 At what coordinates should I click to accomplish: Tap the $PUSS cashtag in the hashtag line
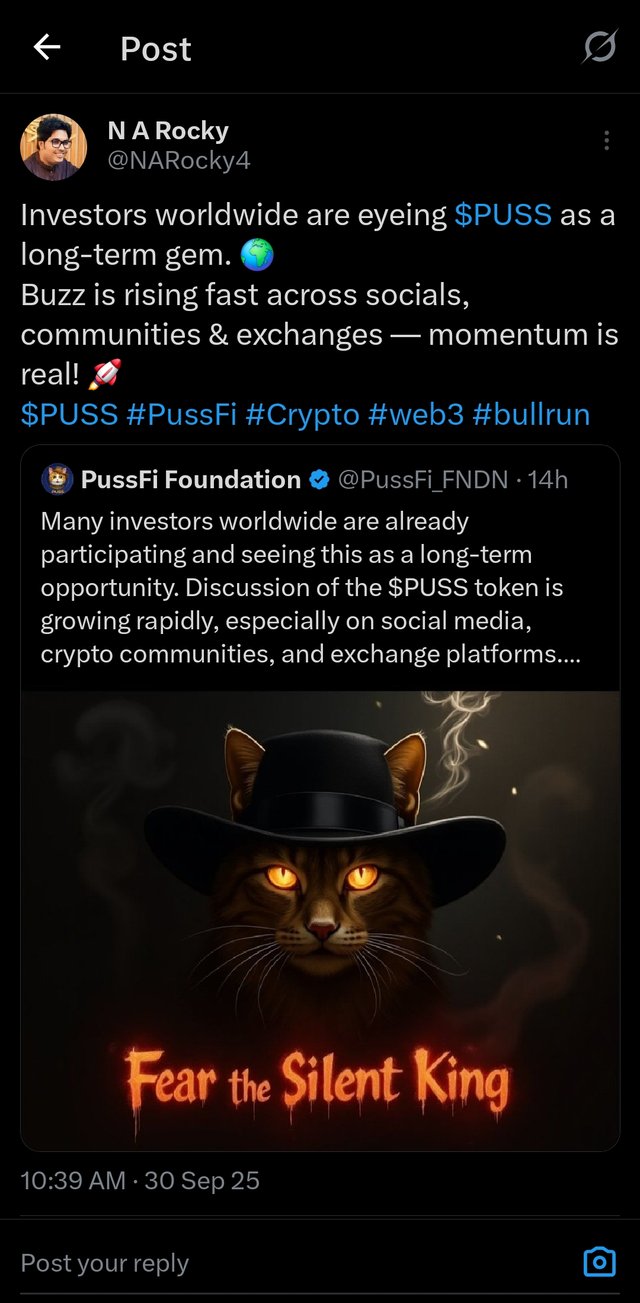69,414
